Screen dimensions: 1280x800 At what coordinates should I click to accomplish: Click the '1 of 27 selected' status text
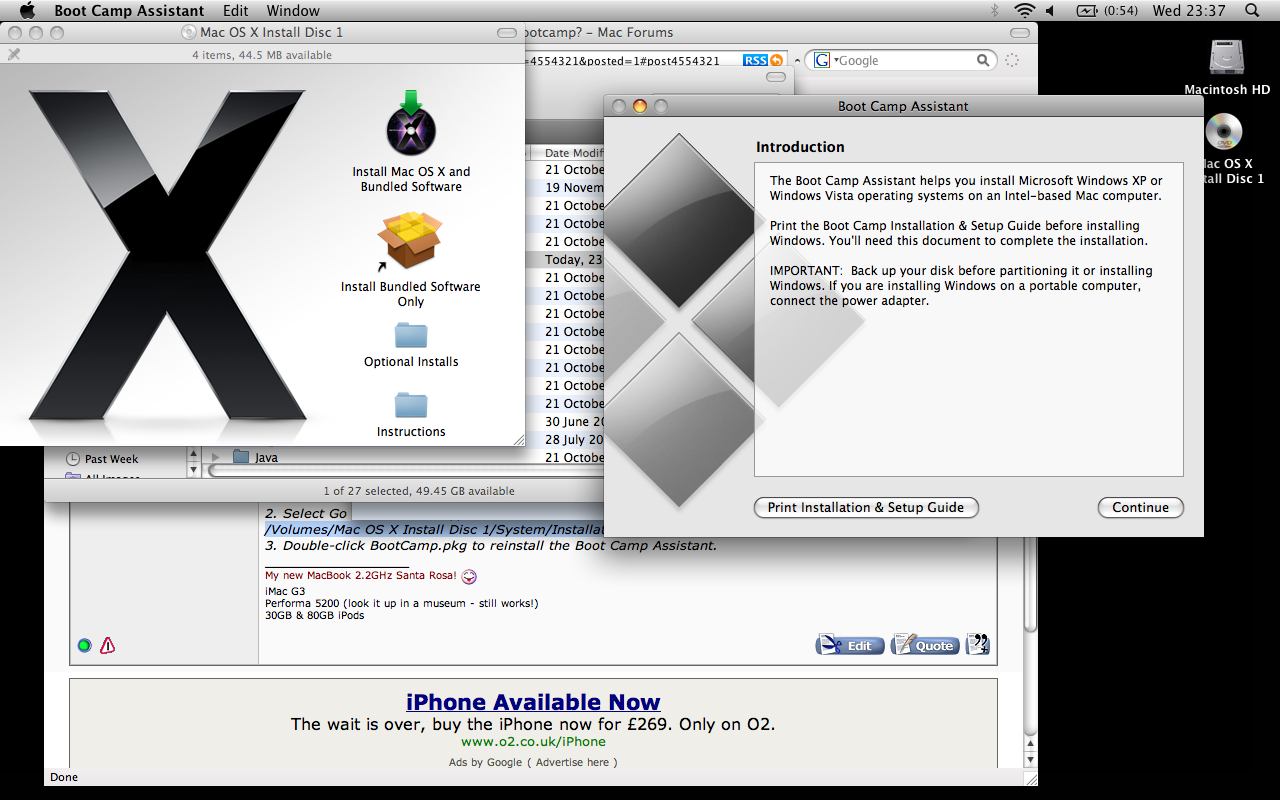click(x=419, y=491)
